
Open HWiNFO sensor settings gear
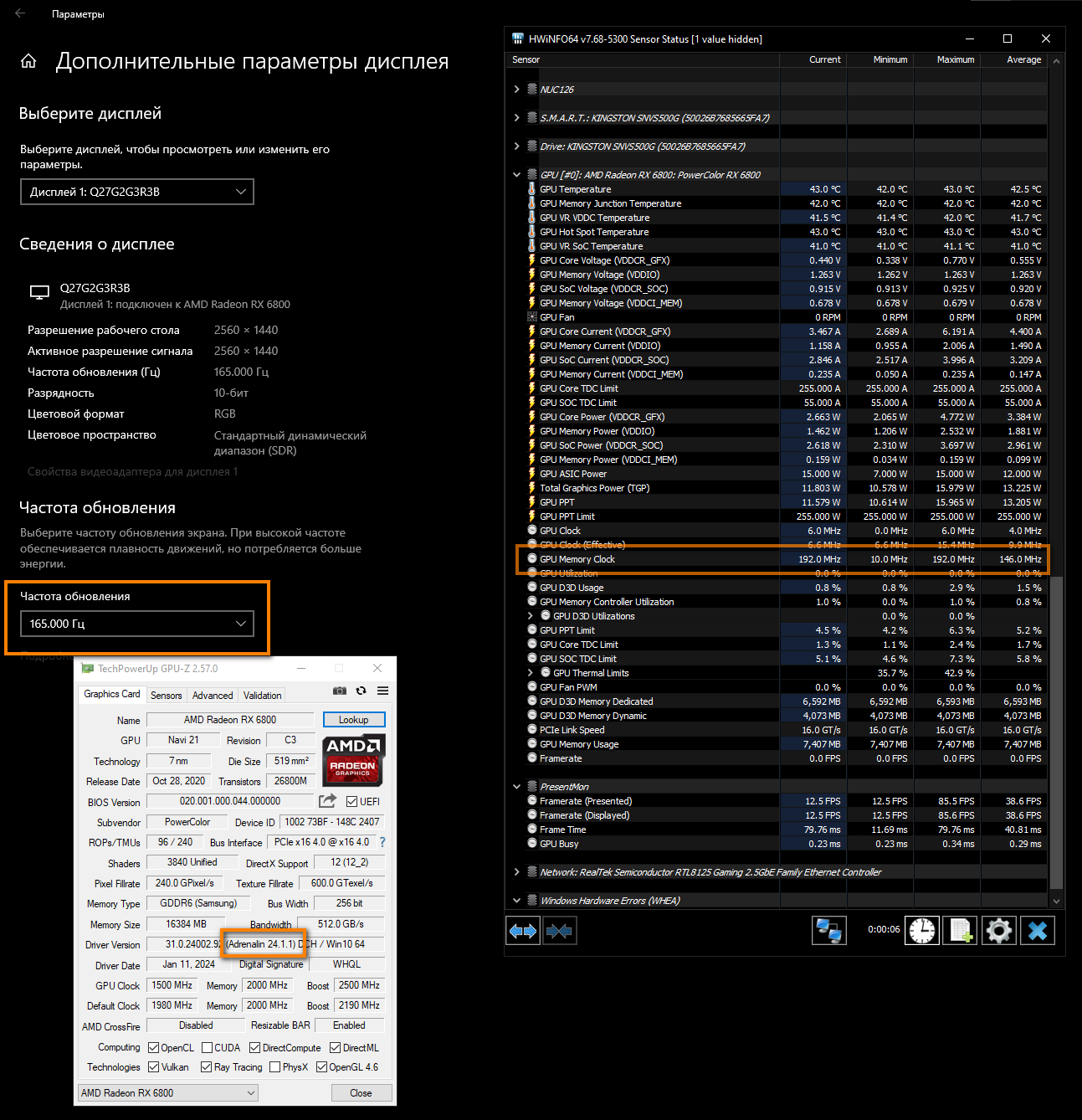(x=999, y=931)
